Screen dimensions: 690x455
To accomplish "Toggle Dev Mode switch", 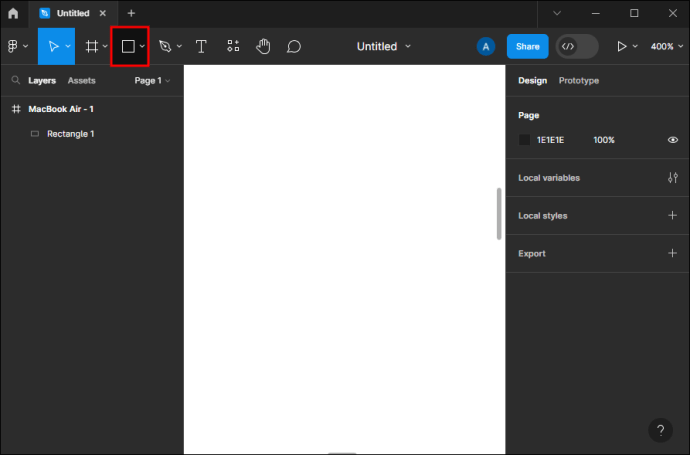I will click(x=577, y=46).
